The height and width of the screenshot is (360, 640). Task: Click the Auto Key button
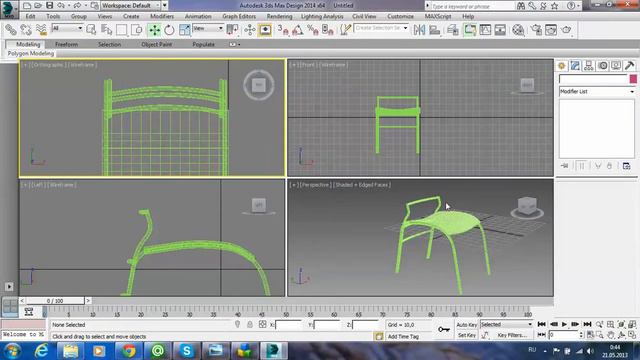[467, 325]
